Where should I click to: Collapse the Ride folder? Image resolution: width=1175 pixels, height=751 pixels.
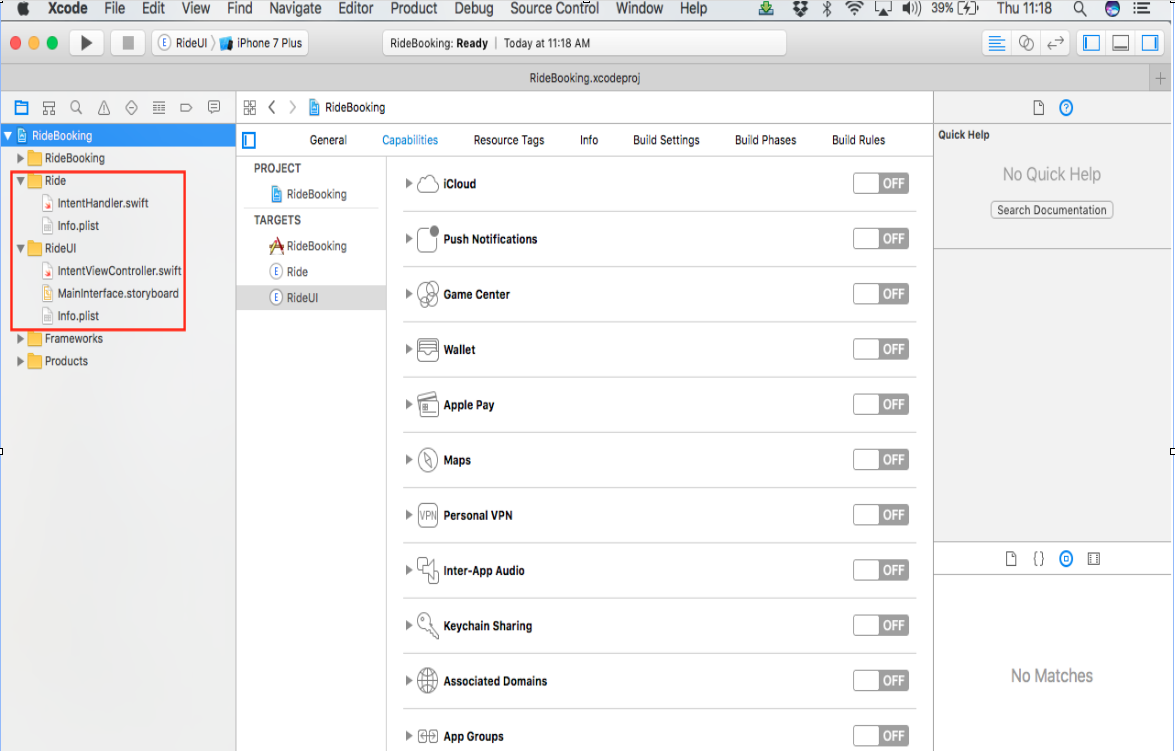[x=20, y=181]
